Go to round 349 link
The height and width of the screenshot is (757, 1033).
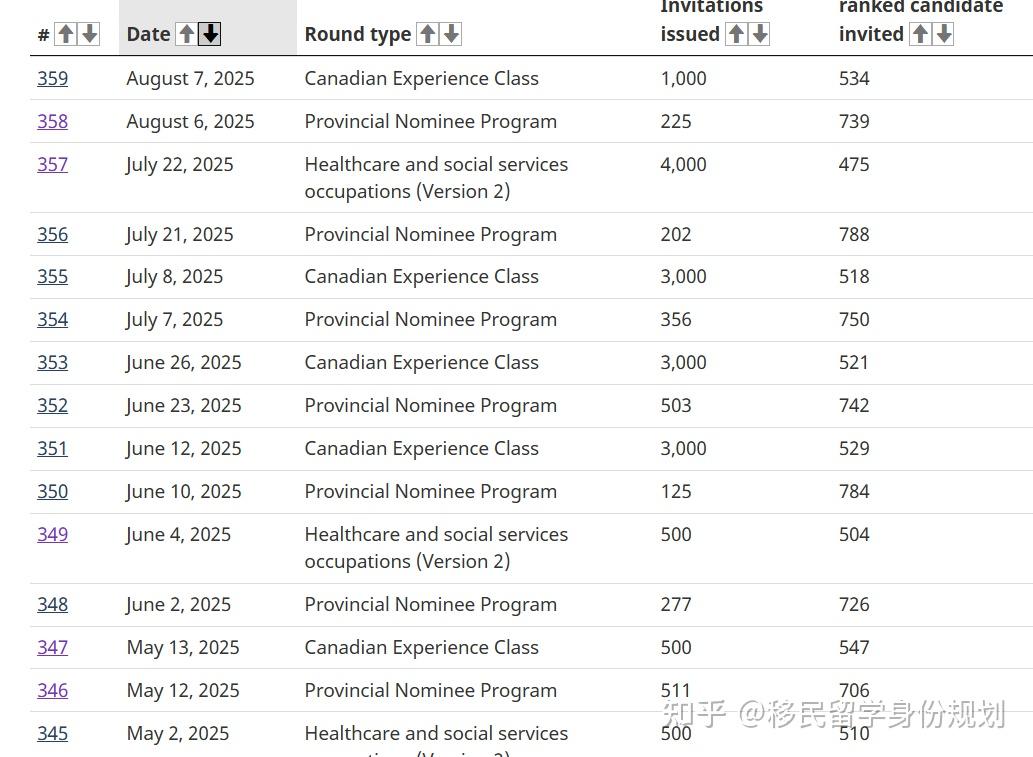coord(52,534)
